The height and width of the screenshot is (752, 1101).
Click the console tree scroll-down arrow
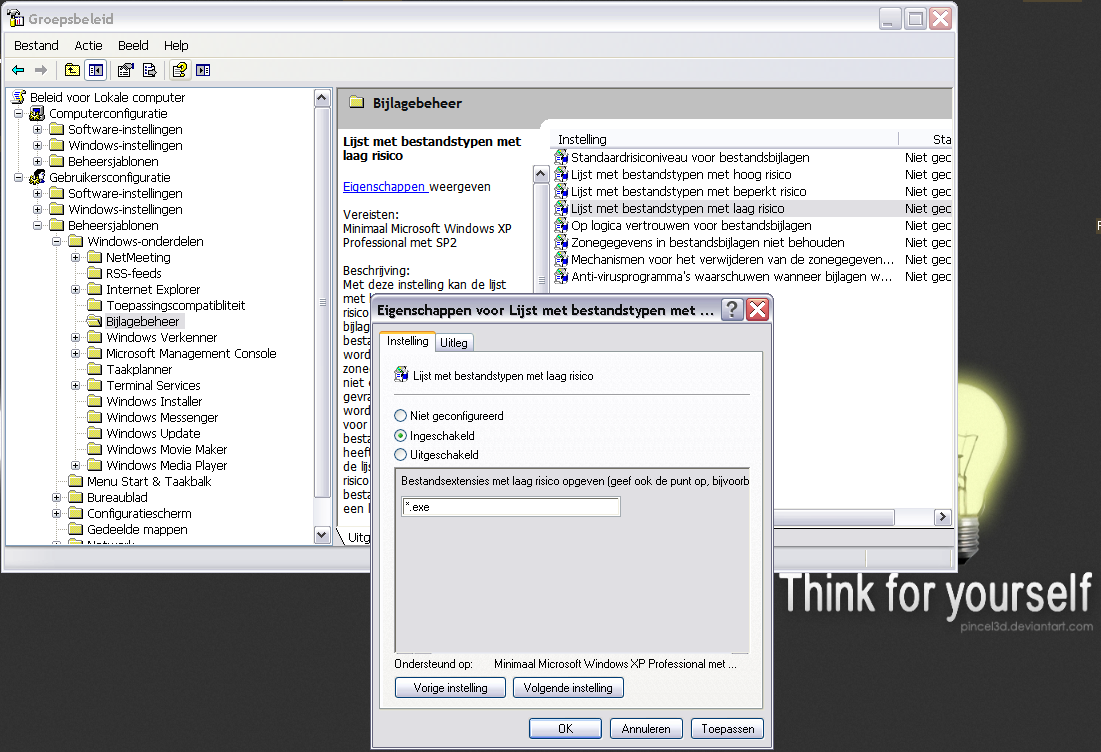click(x=322, y=535)
